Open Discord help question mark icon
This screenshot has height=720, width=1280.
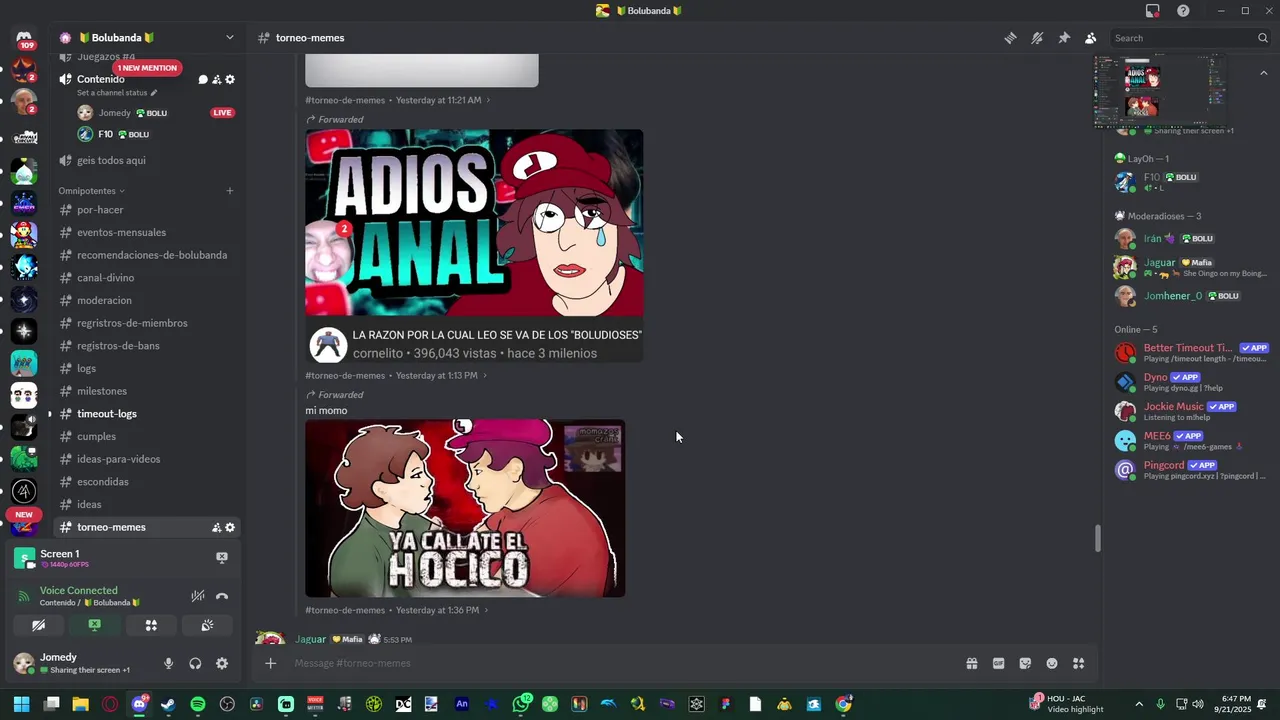click(x=1183, y=11)
